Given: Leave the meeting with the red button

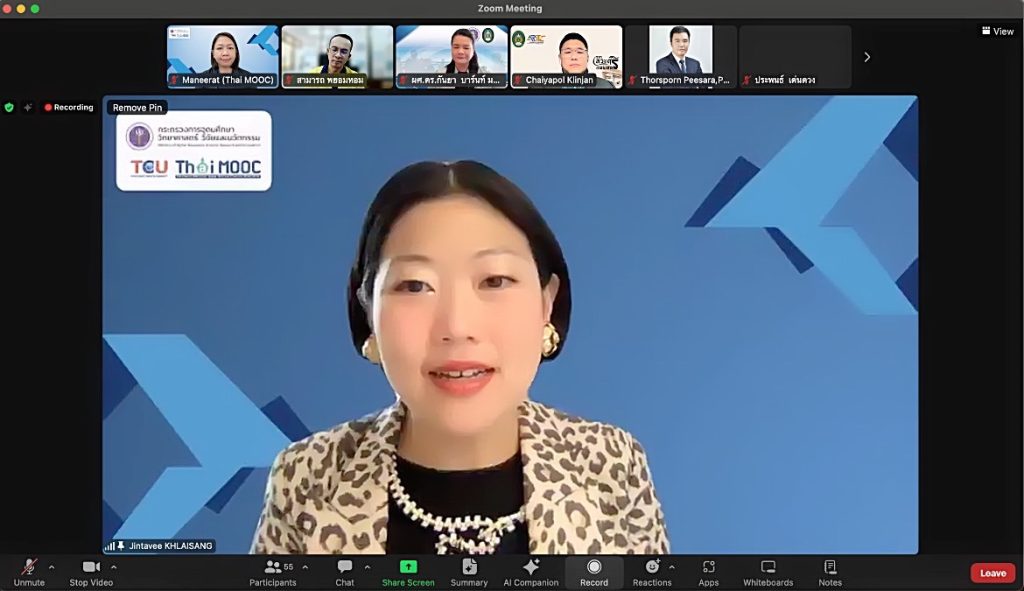Looking at the screenshot, I should [x=993, y=573].
